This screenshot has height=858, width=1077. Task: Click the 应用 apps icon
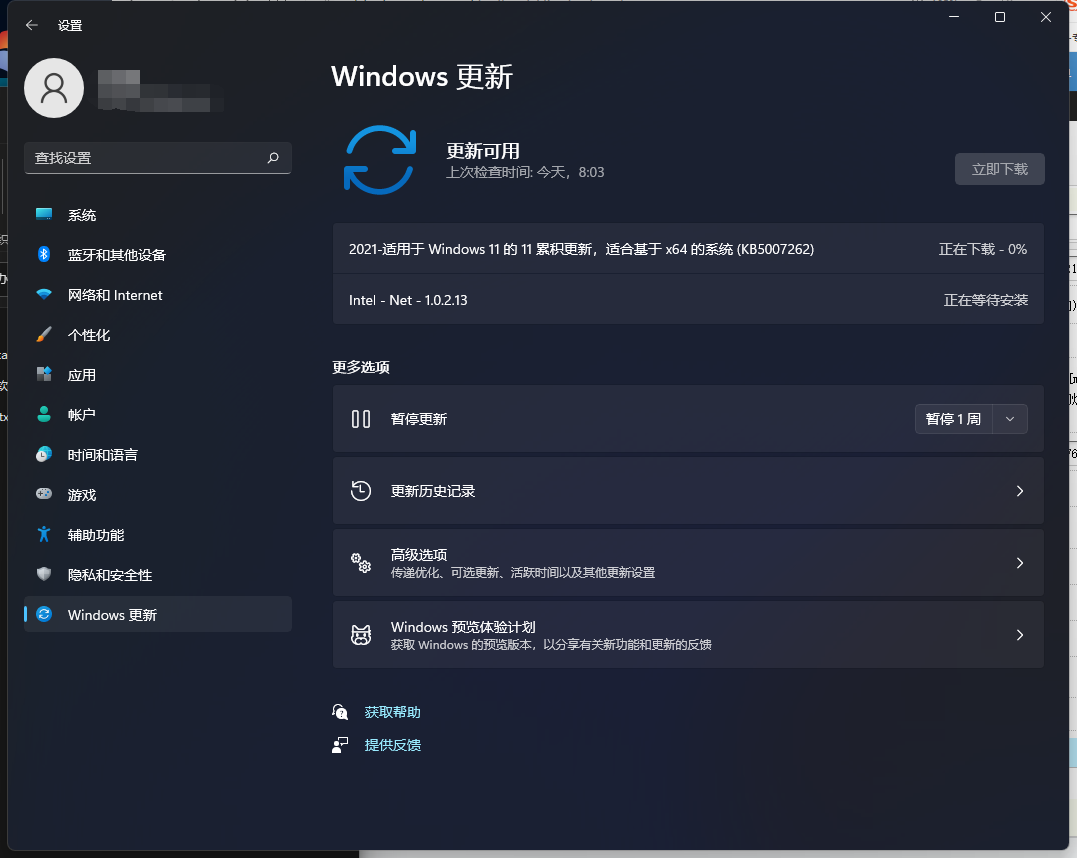point(44,374)
